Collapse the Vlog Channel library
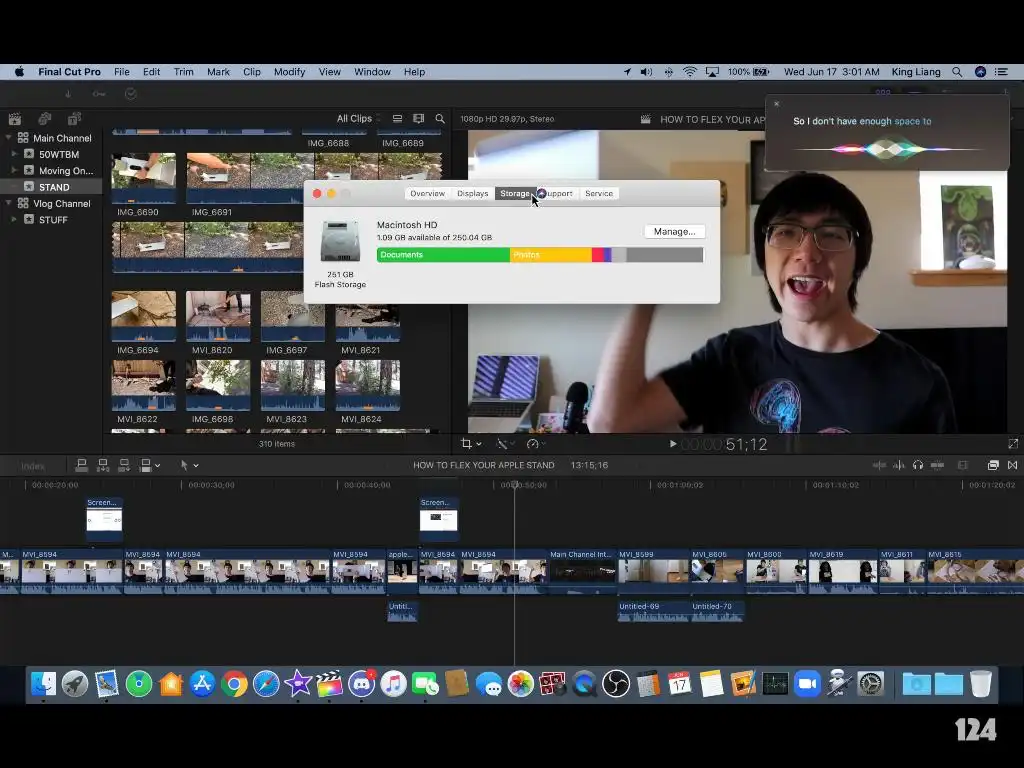The width and height of the screenshot is (1024, 768). [x=8, y=203]
